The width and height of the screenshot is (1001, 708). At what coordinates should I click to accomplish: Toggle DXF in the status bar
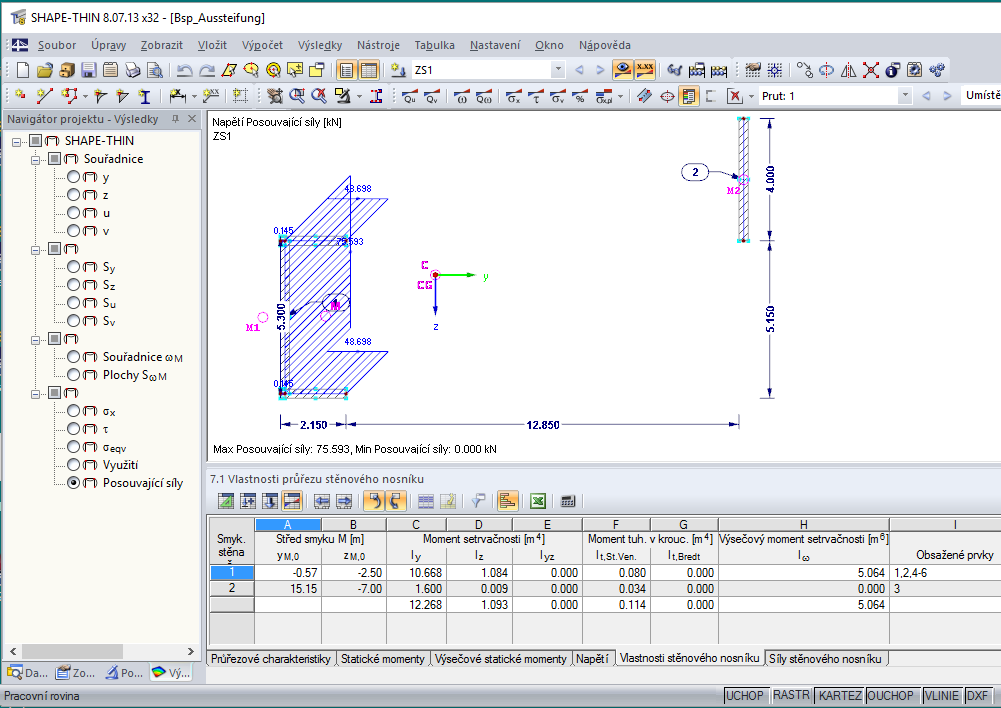point(977,696)
